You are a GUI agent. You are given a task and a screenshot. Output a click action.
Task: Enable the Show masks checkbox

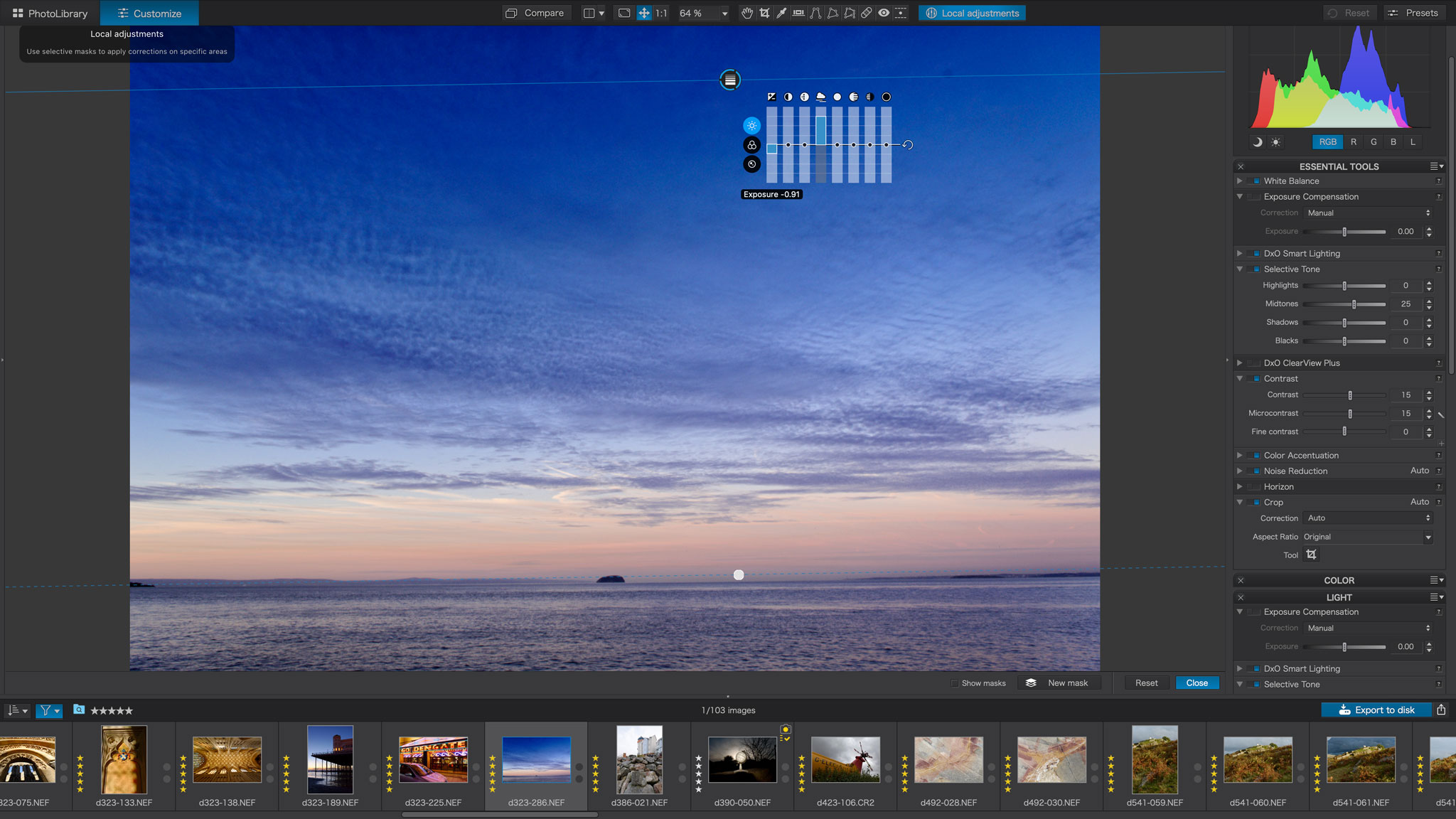pyautogui.click(x=955, y=683)
